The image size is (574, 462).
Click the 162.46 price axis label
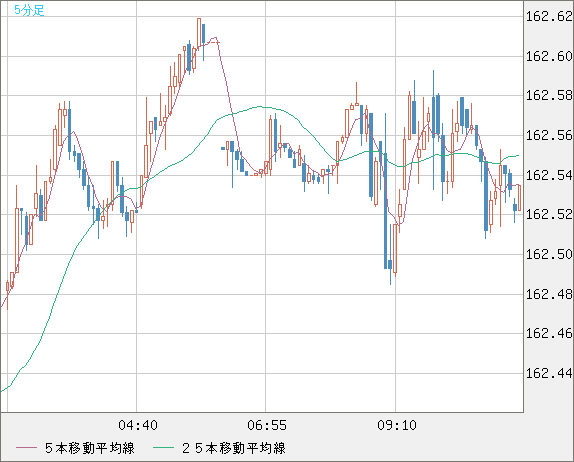point(549,334)
